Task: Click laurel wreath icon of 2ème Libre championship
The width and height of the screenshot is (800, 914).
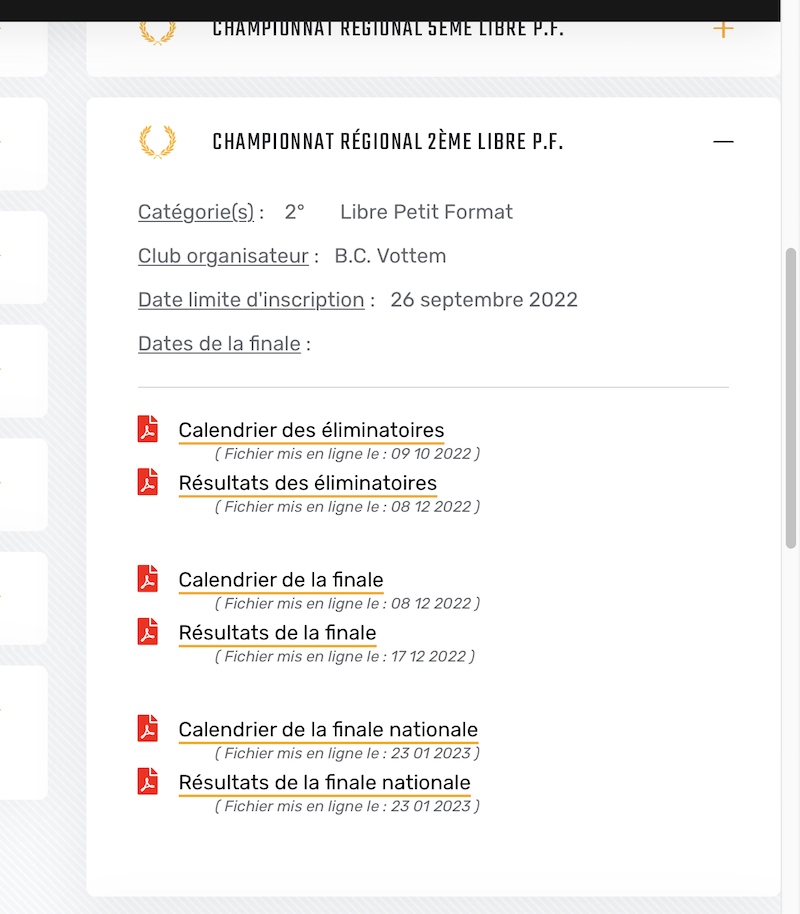Action: tap(157, 142)
